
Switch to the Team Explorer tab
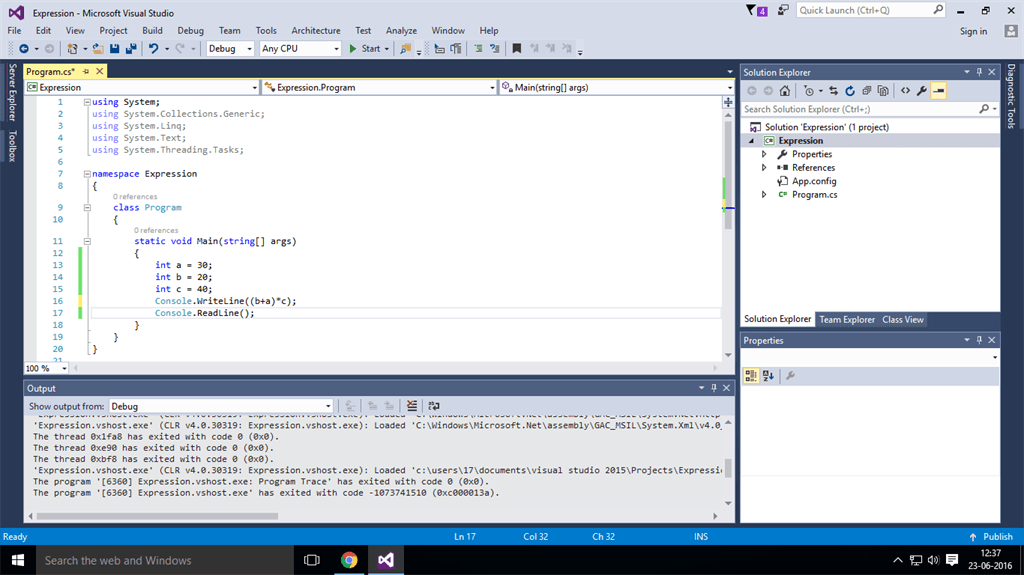pos(847,319)
